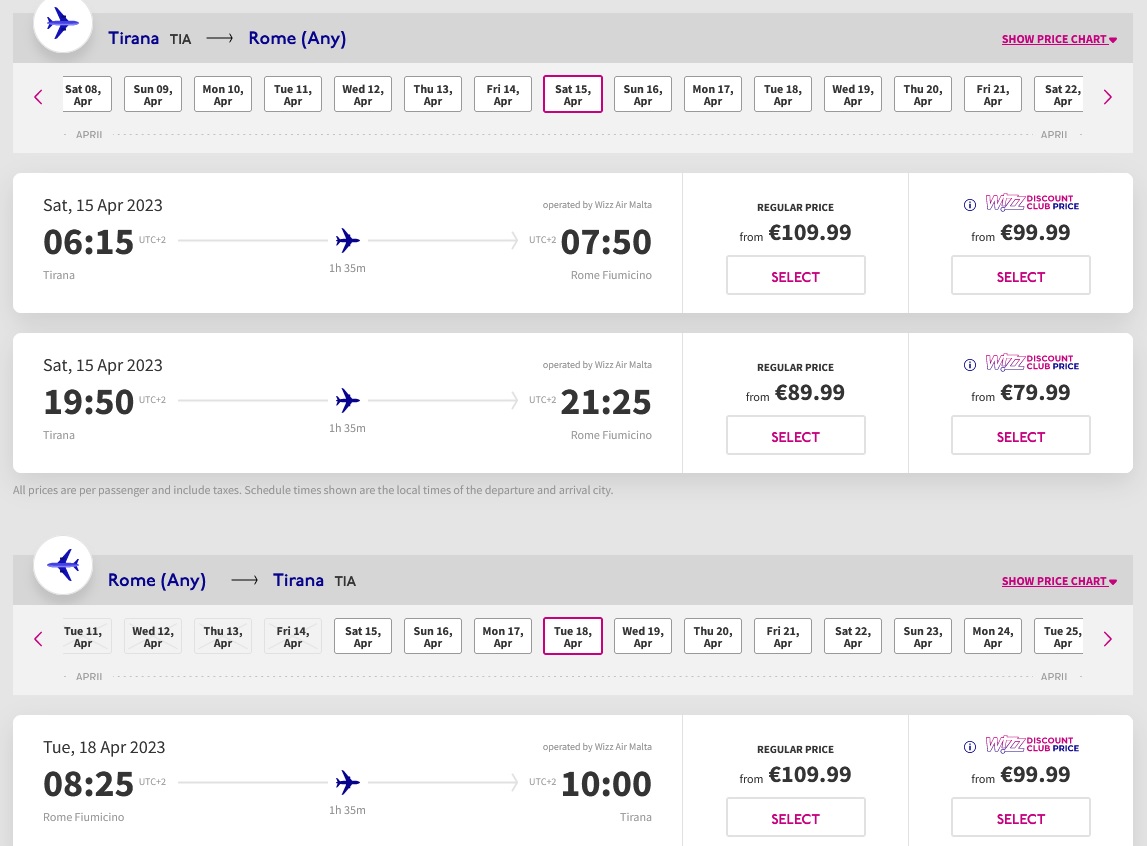
Task: Select regular price €109.99 for 06:15 flight
Action: (x=795, y=276)
